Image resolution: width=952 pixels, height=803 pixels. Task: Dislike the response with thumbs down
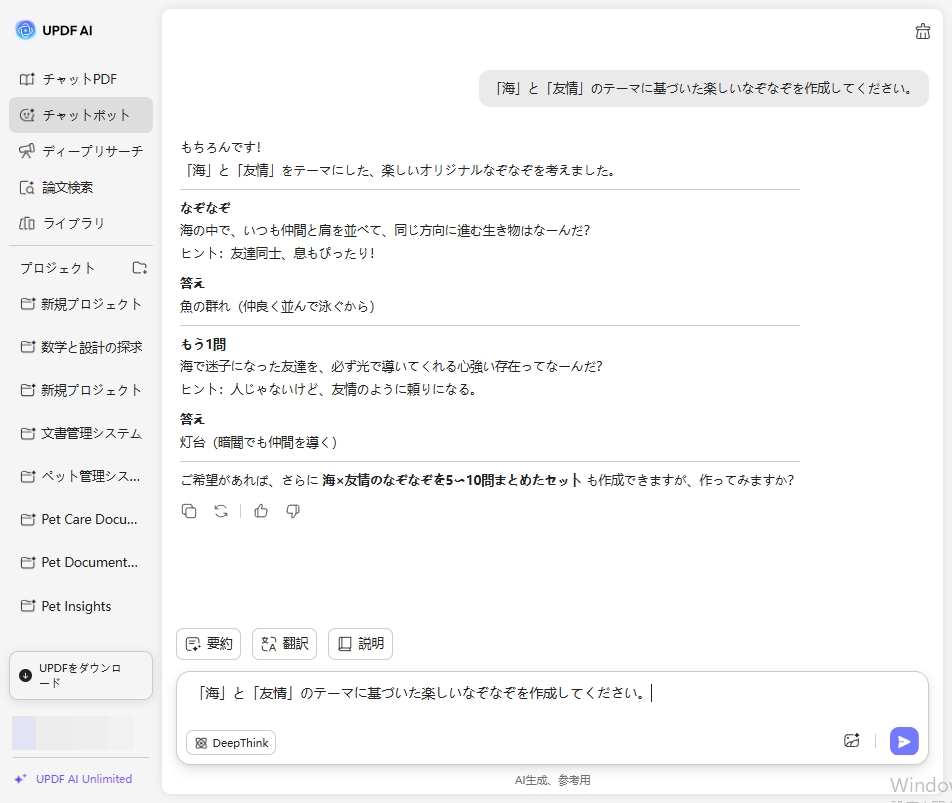pos(293,511)
